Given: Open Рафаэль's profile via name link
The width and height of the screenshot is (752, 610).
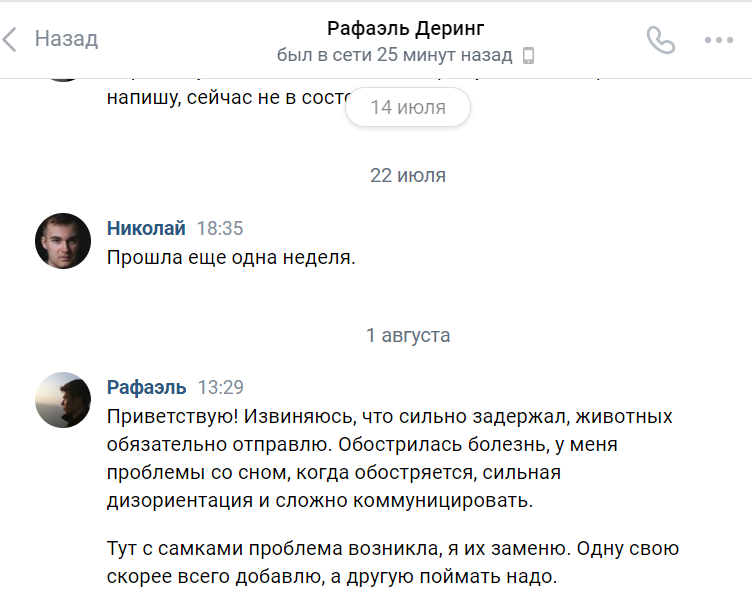Looking at the screenshot, I should click(x=146, y=387).
